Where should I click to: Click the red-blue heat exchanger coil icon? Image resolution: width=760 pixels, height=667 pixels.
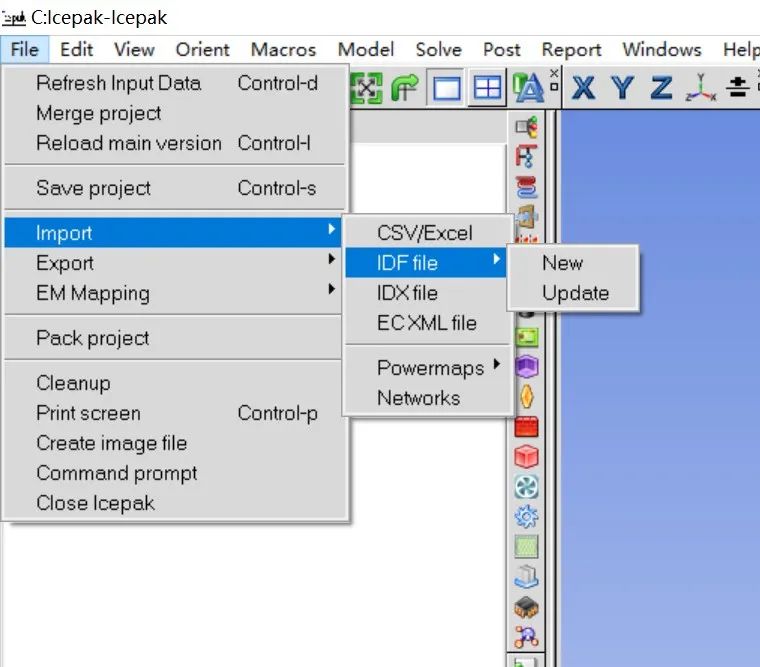point(527,187)
